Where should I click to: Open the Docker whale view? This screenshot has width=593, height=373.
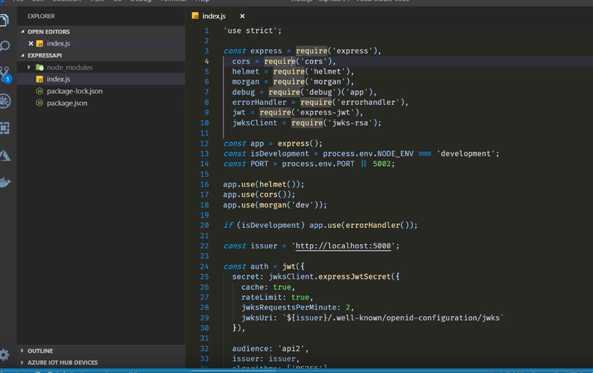pyautogui.click(x=5, y=182)
